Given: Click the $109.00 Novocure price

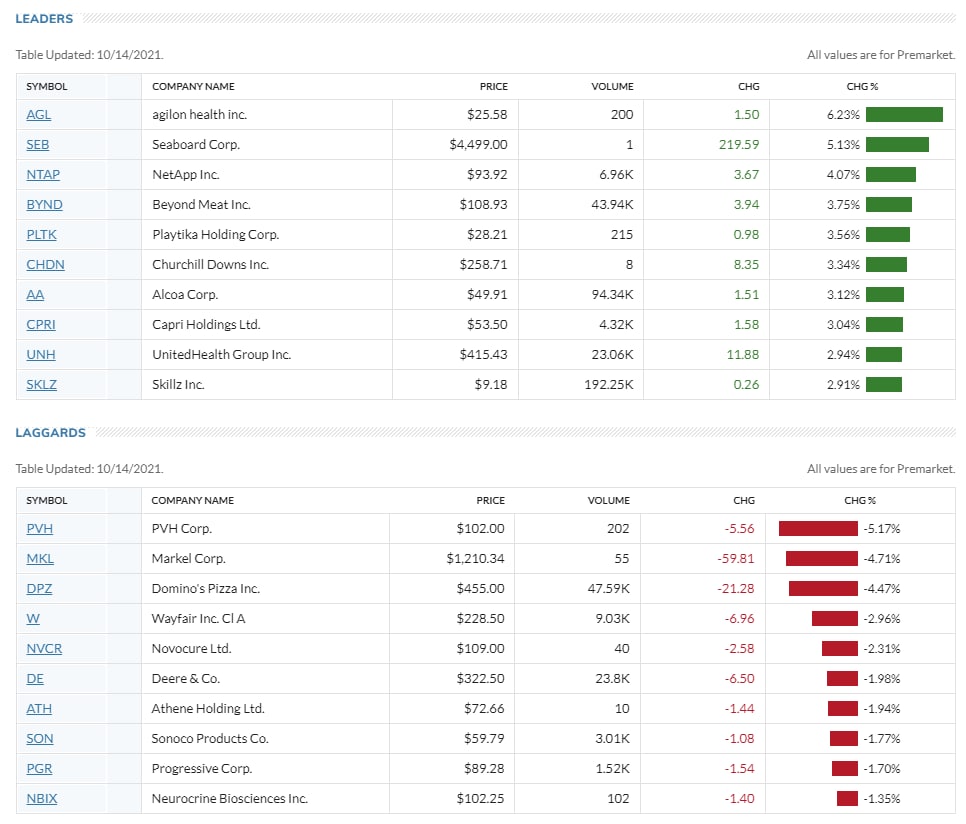Looking at the screenshot, I should 480,649.
